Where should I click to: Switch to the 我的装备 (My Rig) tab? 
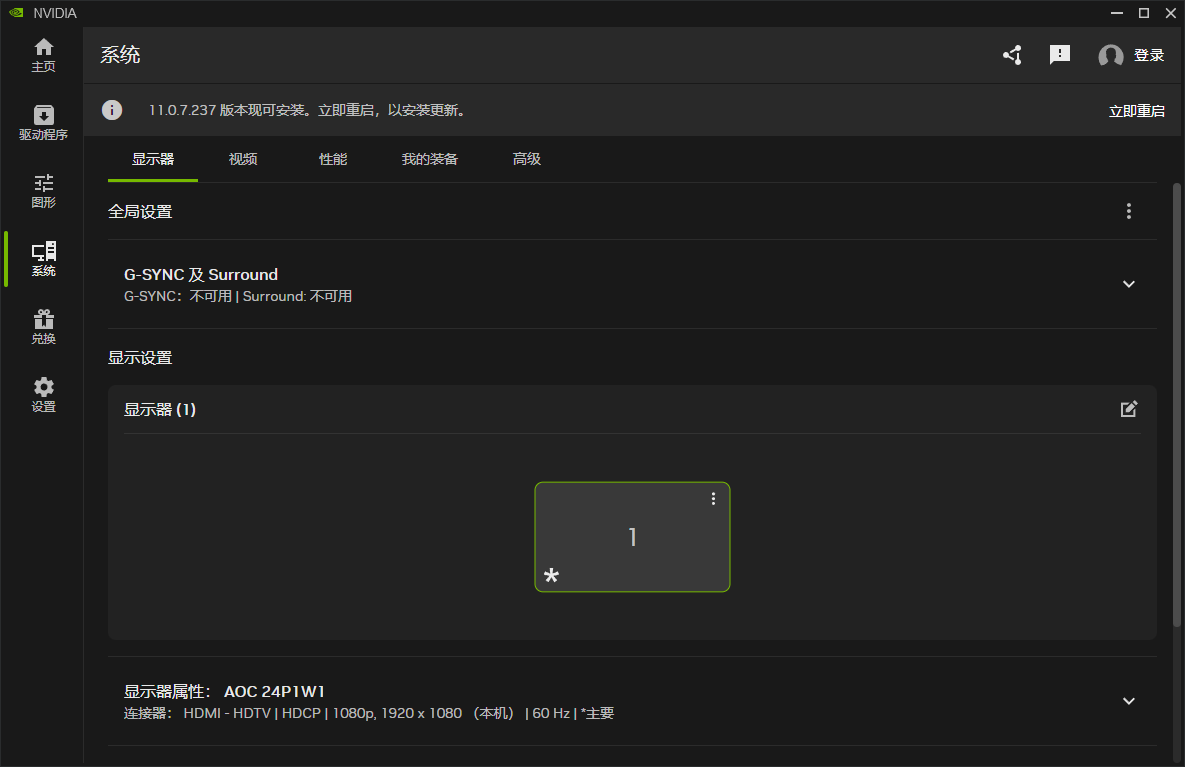[x=429, y=159]
